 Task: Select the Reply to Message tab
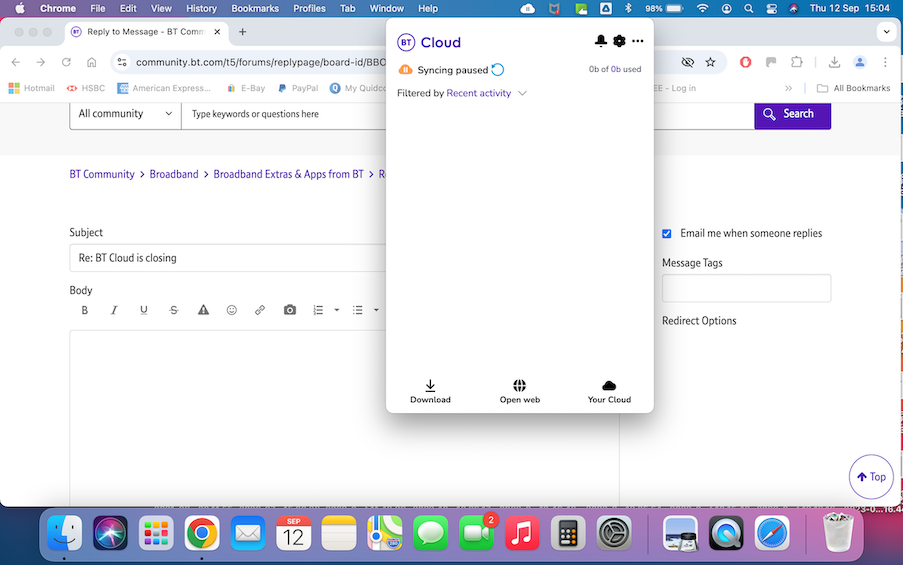pyautogui.click(x=146, y=32)
